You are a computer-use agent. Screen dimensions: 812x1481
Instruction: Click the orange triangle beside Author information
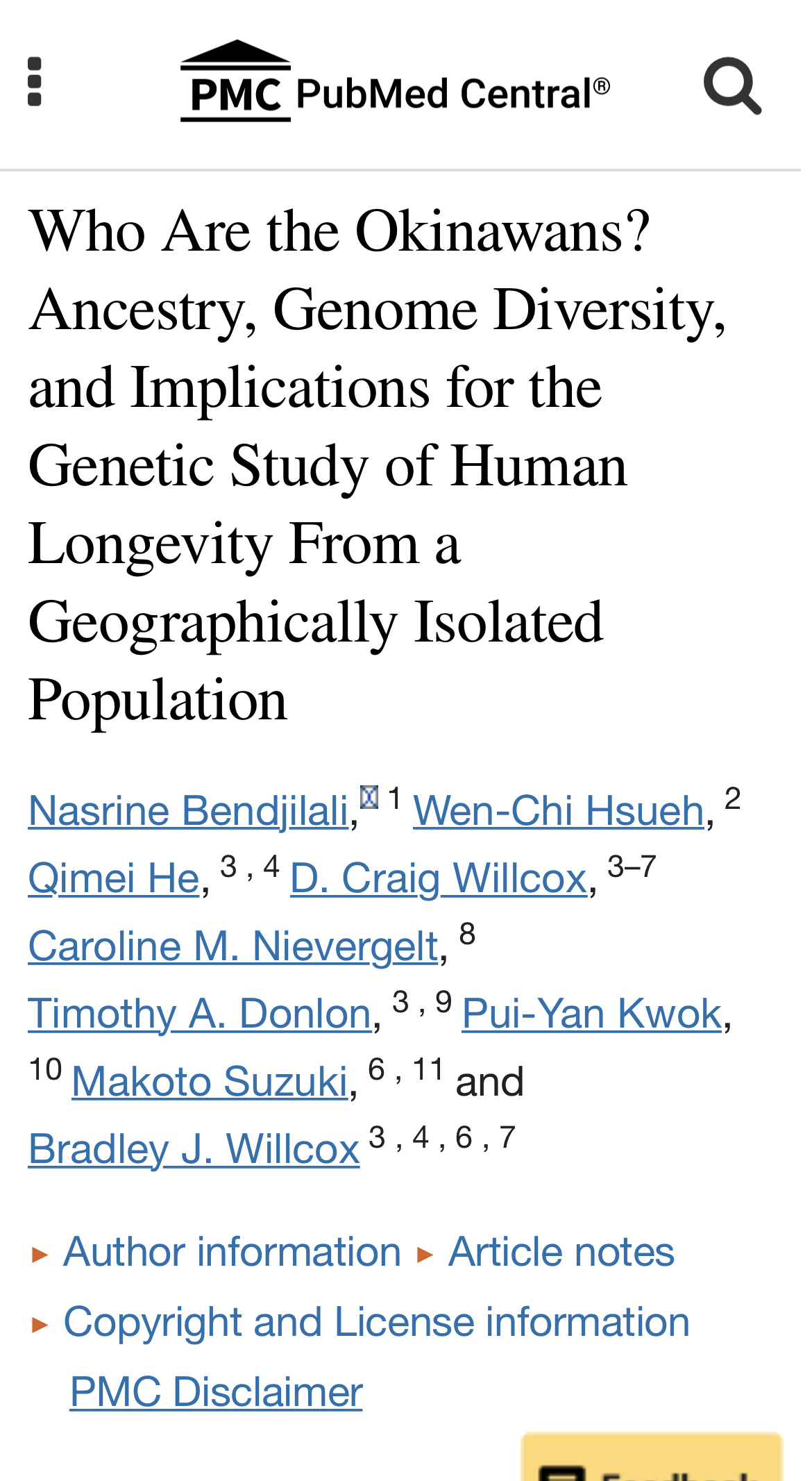[40, 1254]
